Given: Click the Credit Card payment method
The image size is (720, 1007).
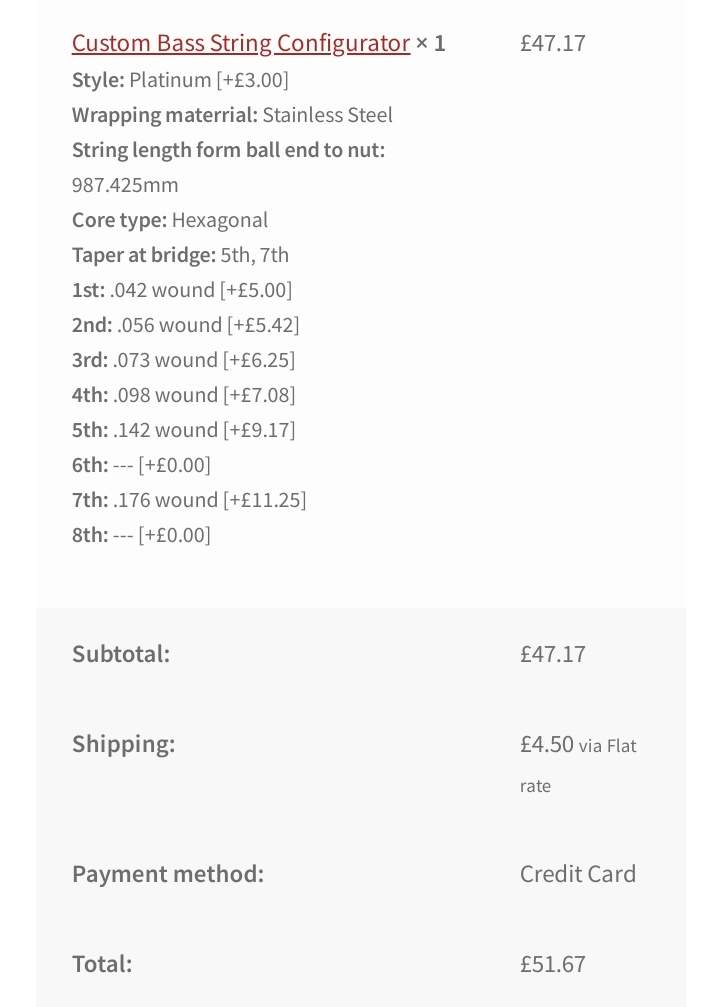Looking at the screenshot, I should (x=577, y=874).
